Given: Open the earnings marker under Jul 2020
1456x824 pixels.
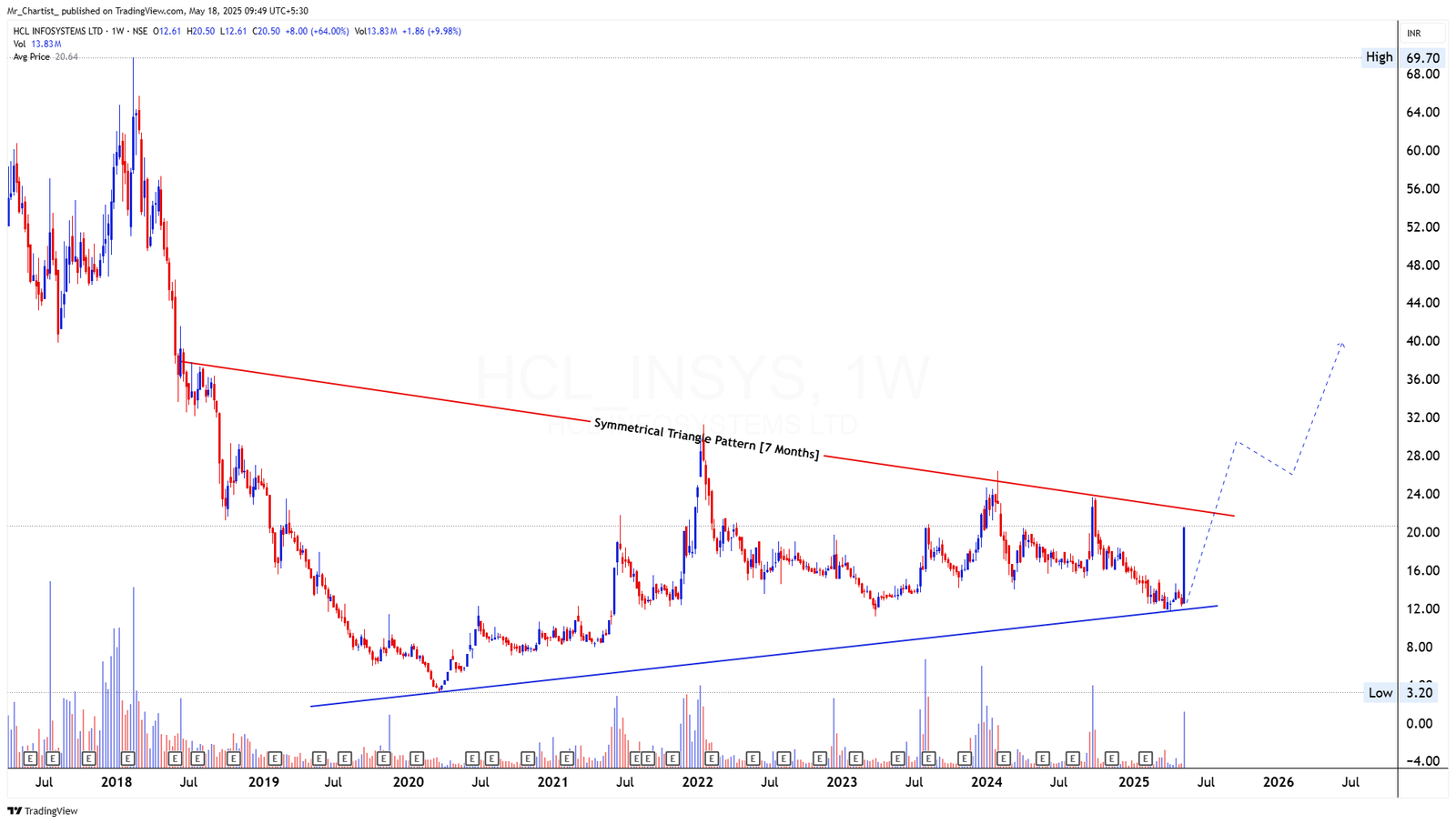Looking at the screenshot, I should point(473,757).
